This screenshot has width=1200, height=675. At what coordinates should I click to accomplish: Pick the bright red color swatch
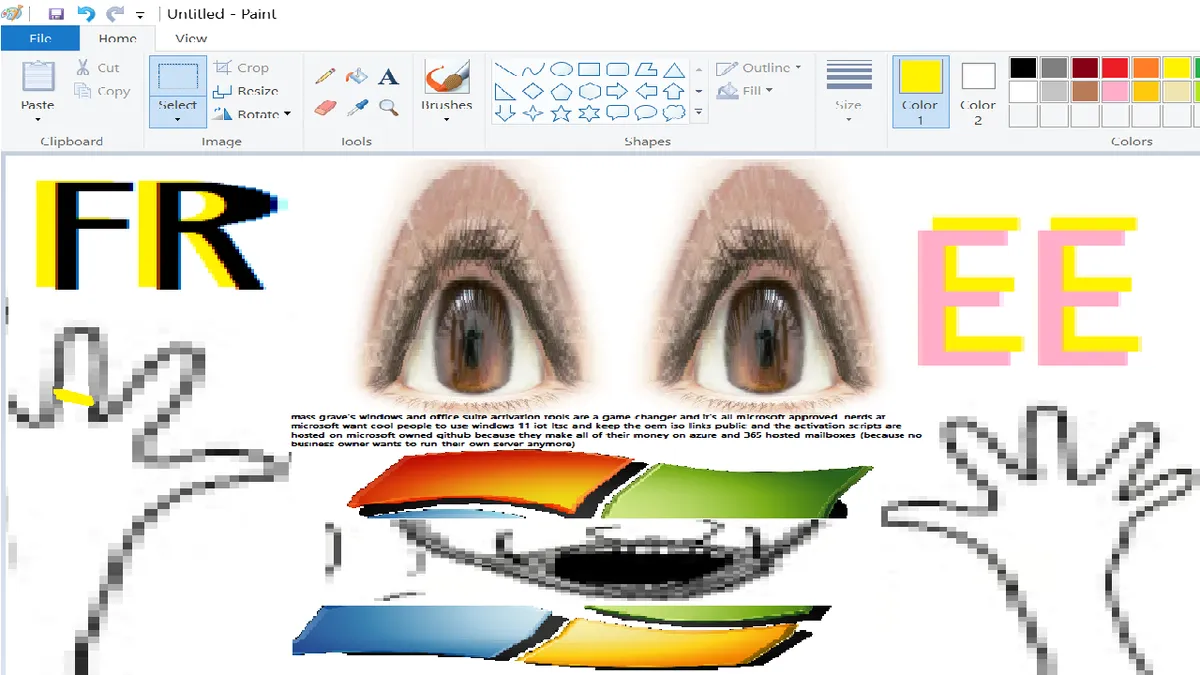1115,68
